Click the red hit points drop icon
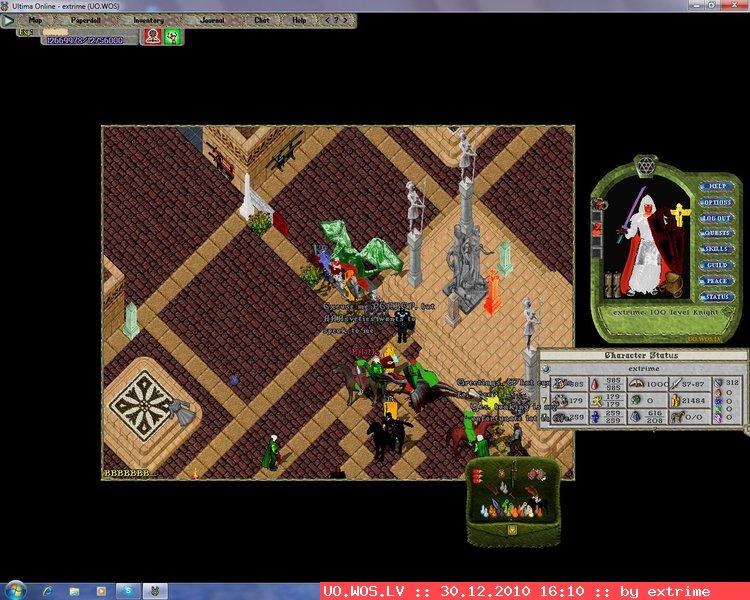Viewport: 750px width, 600px height. point(595,384)
